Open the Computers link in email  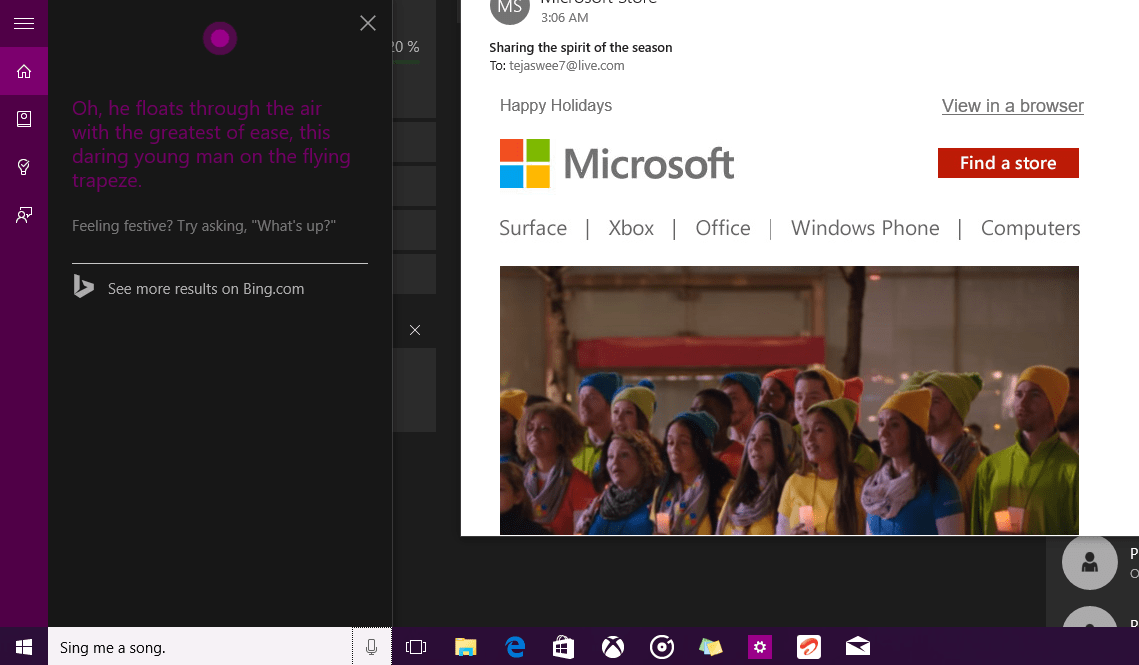(x=1031, y=228)
